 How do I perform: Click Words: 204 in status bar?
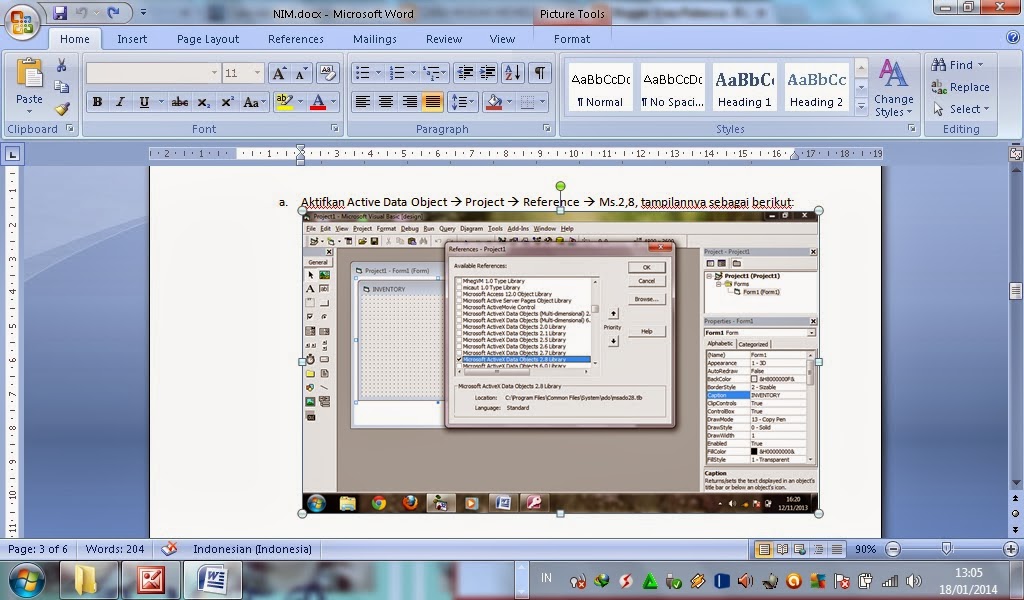[x=115, y=549]
